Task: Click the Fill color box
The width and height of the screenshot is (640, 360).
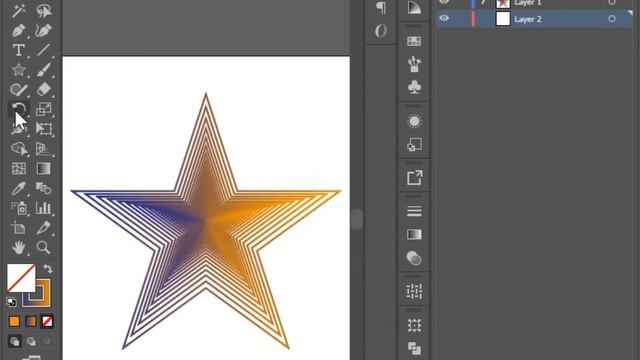Action: click(x=21, y=278)
